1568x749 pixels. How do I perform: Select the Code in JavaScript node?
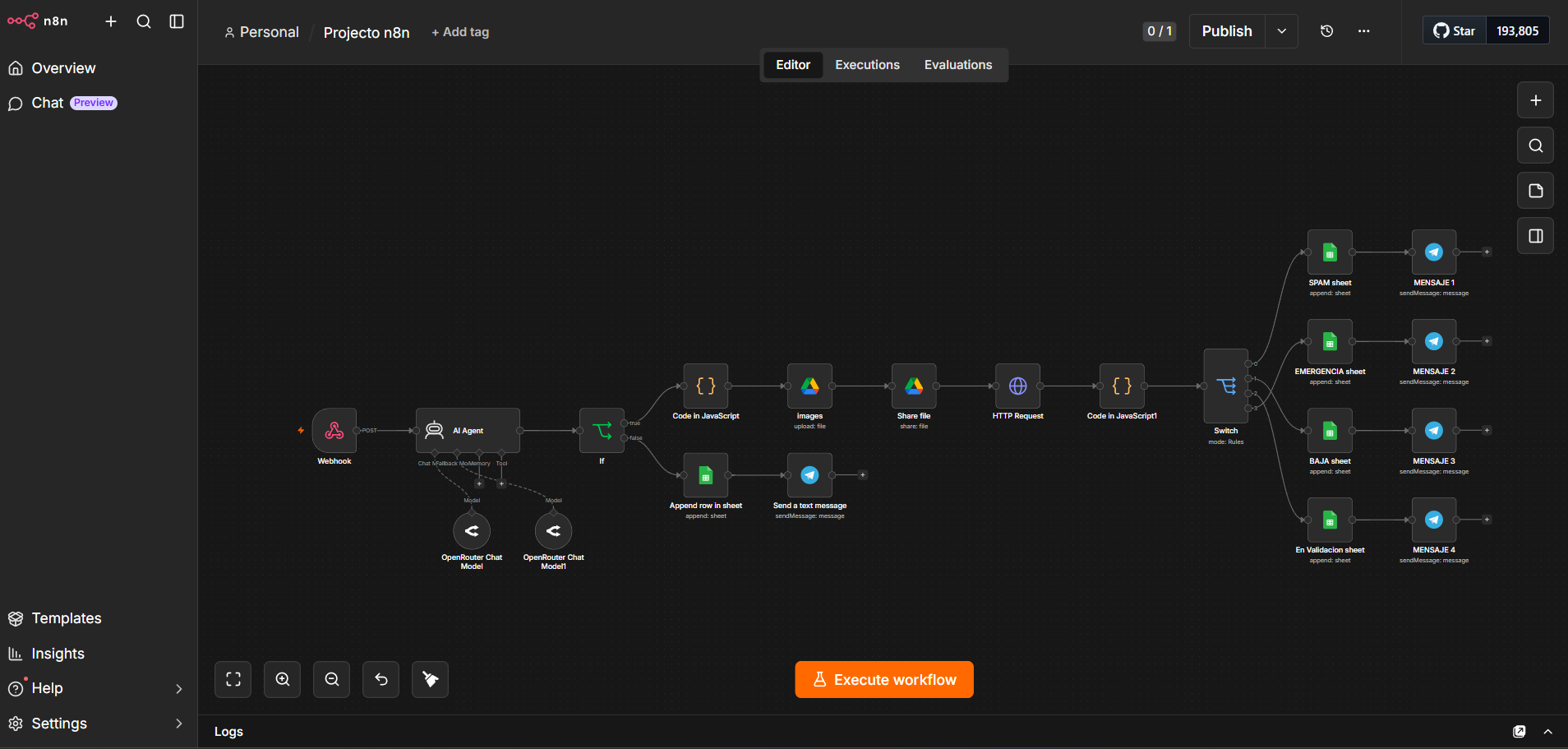click(x=706, y=386)
